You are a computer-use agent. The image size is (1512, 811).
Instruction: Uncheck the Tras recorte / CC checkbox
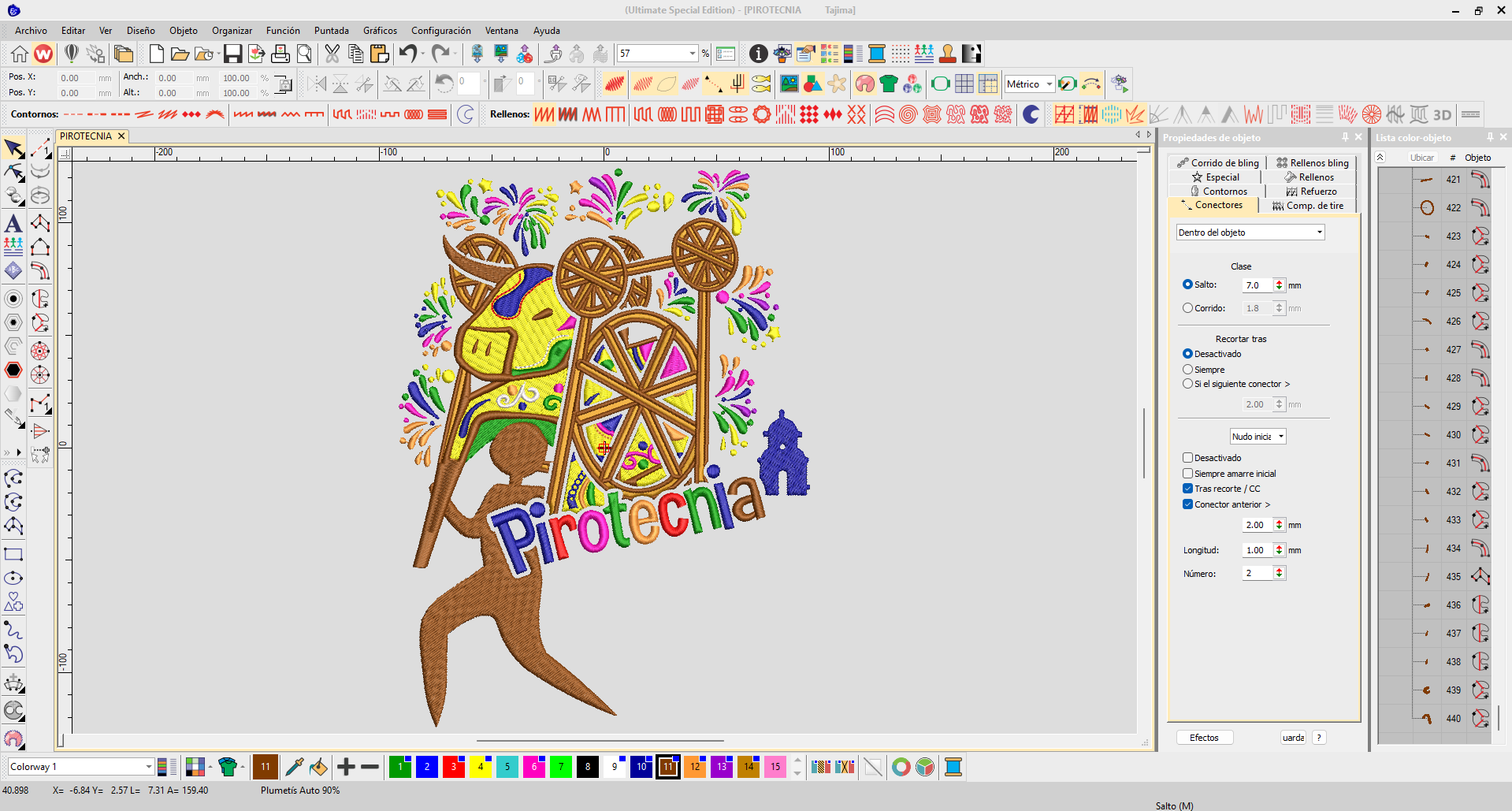(x=1187, y=489)
